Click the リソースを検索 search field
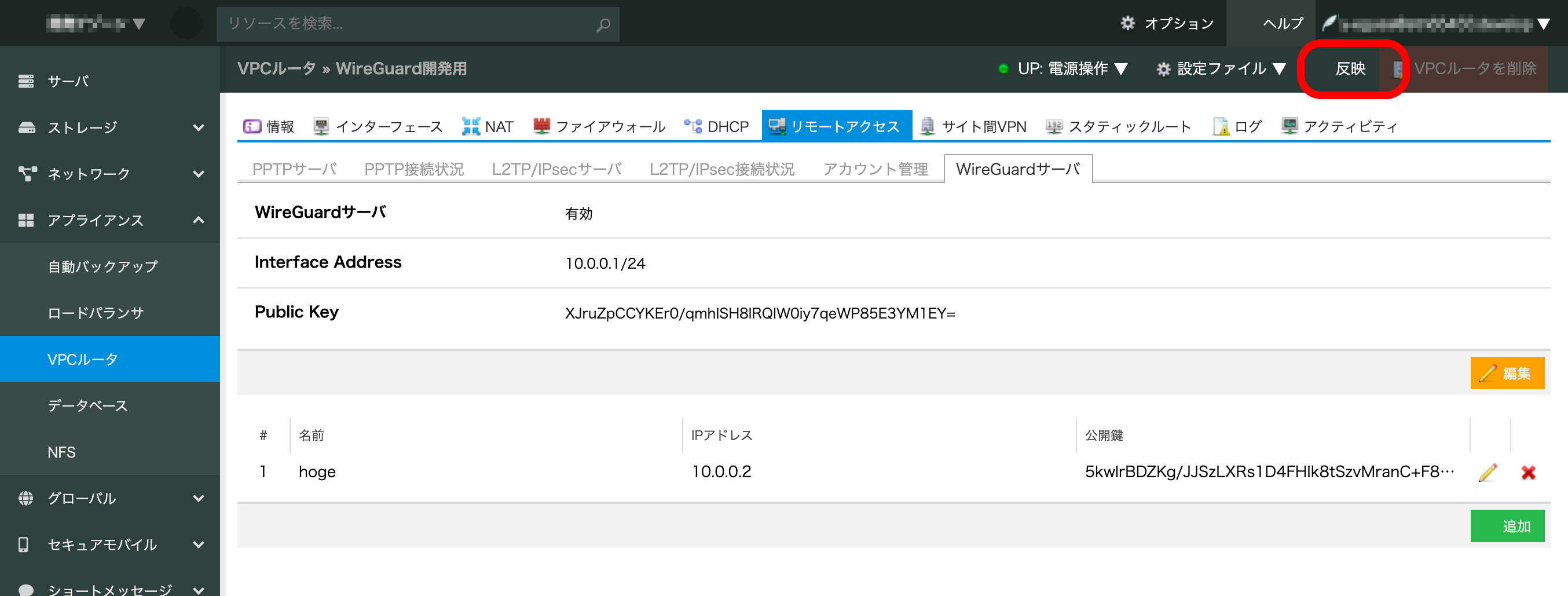Image resolution: width=1568 pixels, height=596 pixels. [x=402, y=24]
